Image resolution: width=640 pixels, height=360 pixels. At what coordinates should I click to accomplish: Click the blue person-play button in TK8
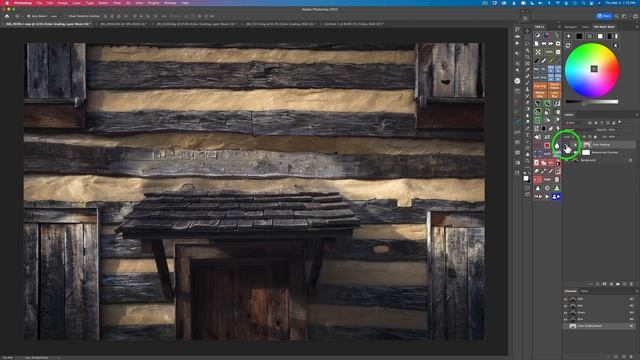557,196
